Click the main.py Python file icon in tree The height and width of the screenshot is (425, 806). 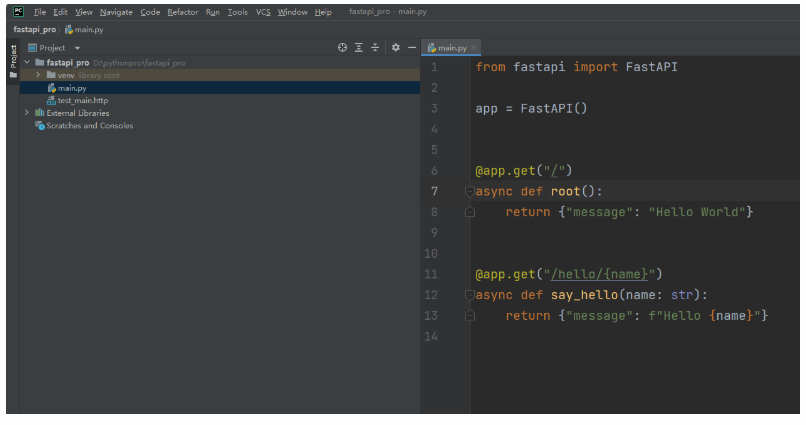(51, 88)
